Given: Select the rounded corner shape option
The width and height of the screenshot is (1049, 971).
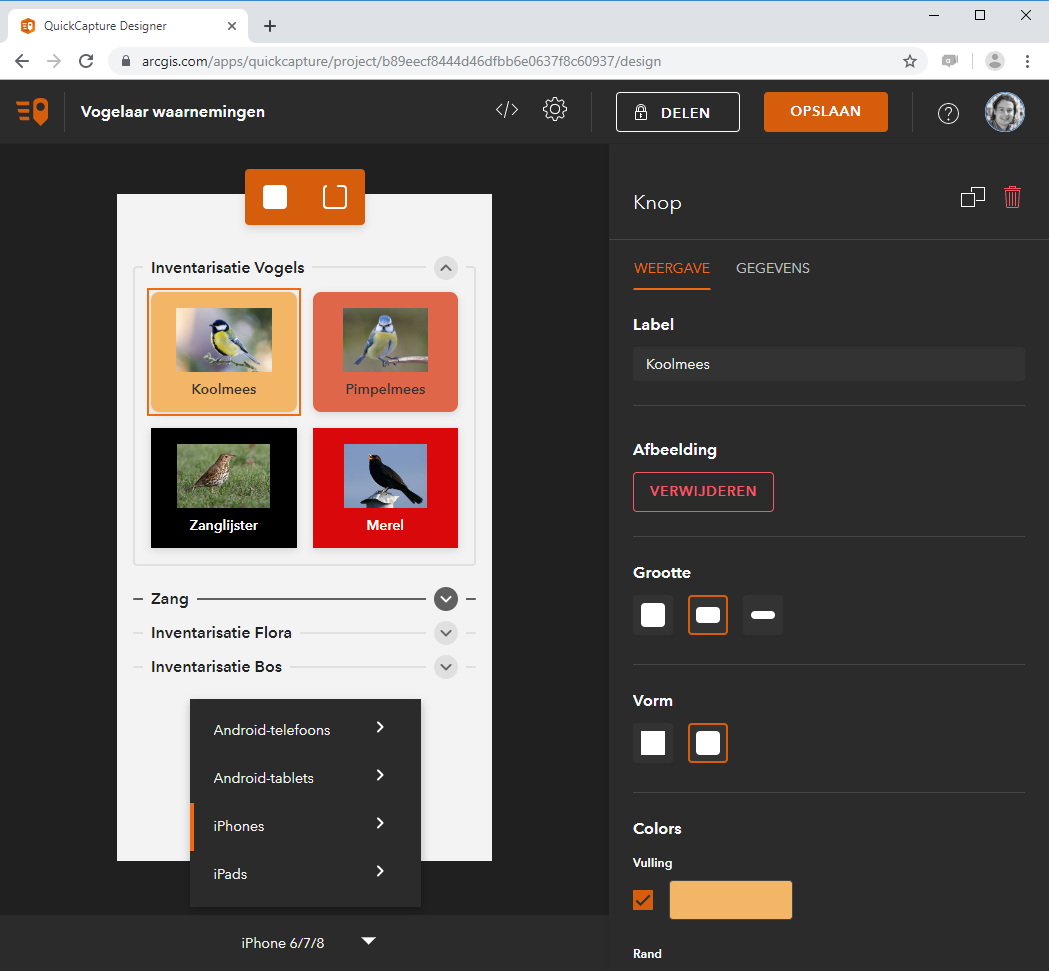Looking at the screenshot, I should [x=708, y=743].
